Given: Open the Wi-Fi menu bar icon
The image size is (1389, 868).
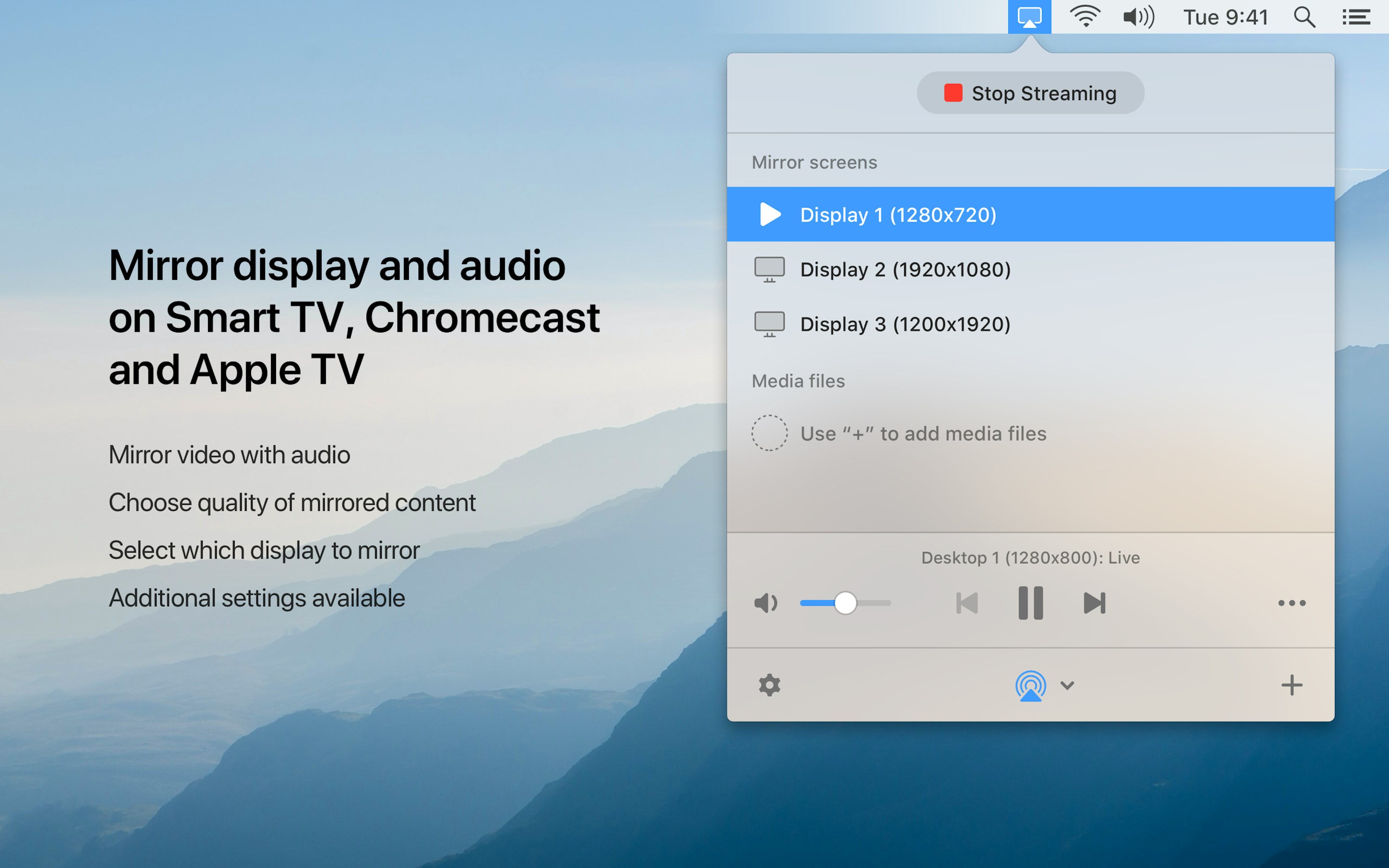Looking at the screenshot, I should pos(1085,17).
